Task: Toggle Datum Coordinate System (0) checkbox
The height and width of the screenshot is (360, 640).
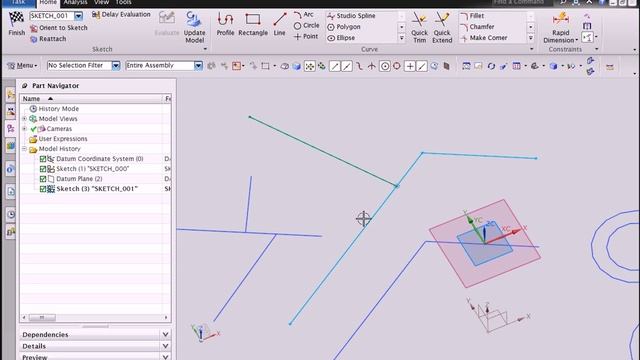Action: pos(42,159)
